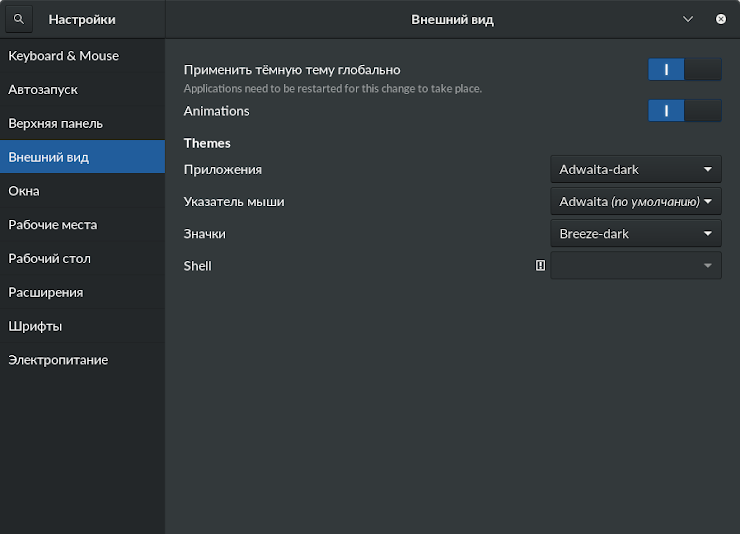This screenshot has height=534, width=740.
Task: Open the Значки icon theme dropdown
Action: (x=636, y=234)
